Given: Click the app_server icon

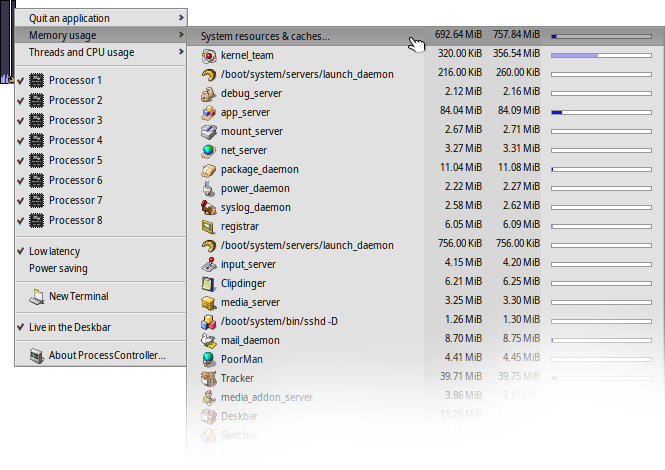Looking at the screenshot, I should click(x=208, y=112).
